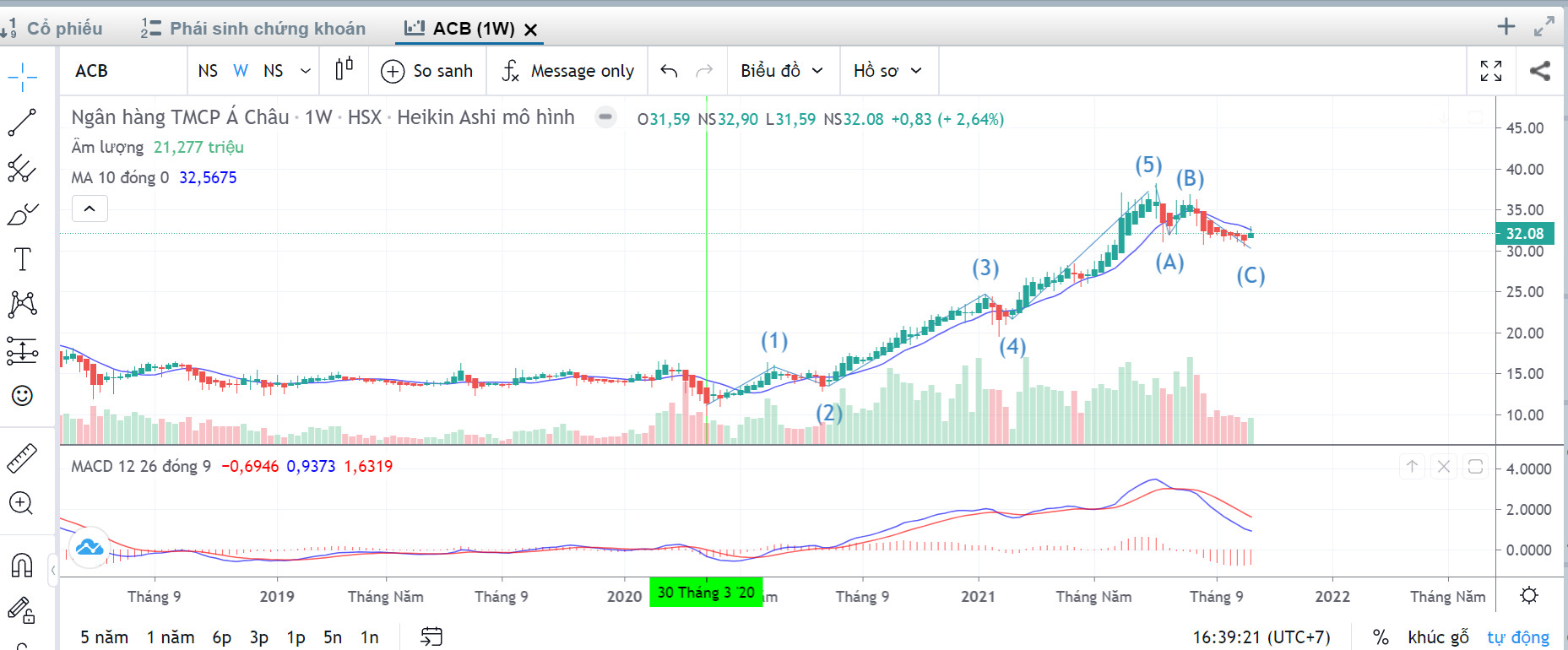Viewport: 1568px width, 650px height.
Task: Click the So sanh compare button
Action: [427, 71]
